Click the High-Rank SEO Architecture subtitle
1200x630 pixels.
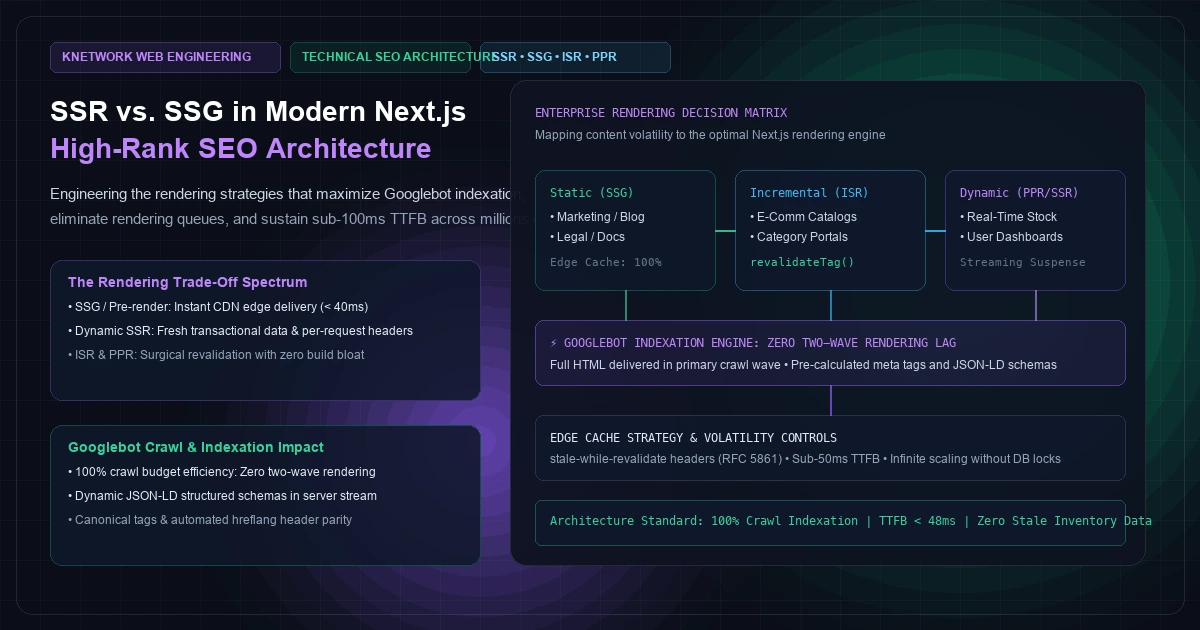click(x=240, y=149)
